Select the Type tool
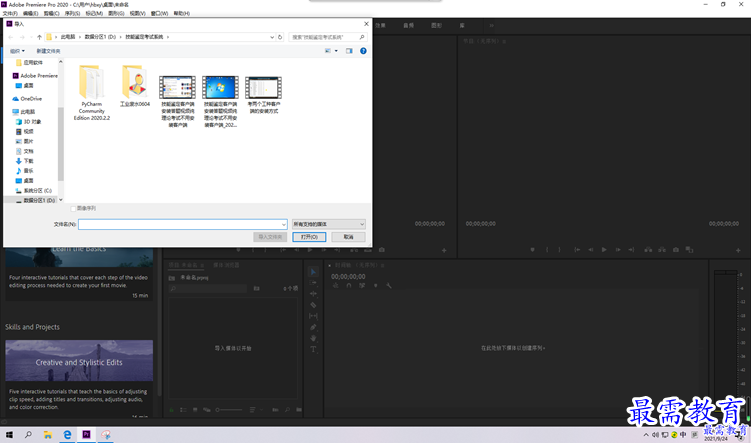 click(313, 349)
